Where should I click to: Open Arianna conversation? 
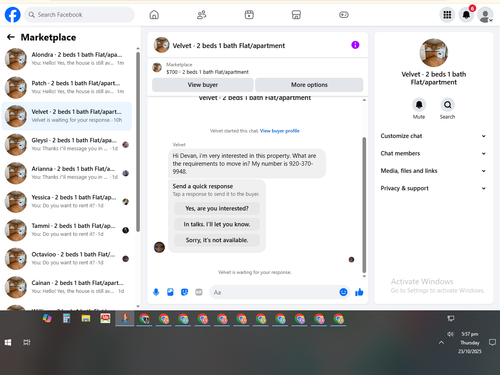67,173
